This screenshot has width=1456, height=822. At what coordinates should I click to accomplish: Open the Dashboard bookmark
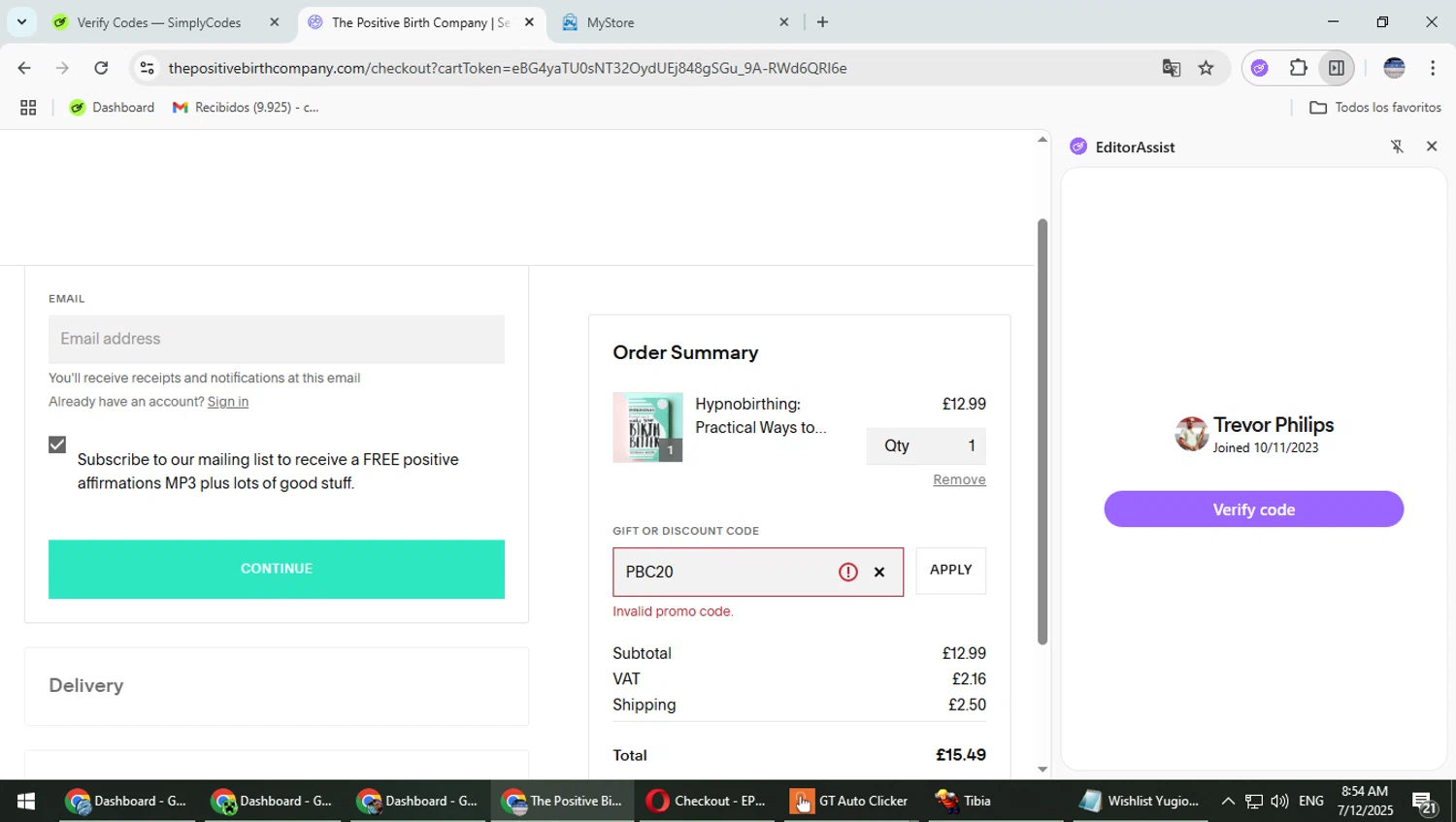(x=112, y=108)
